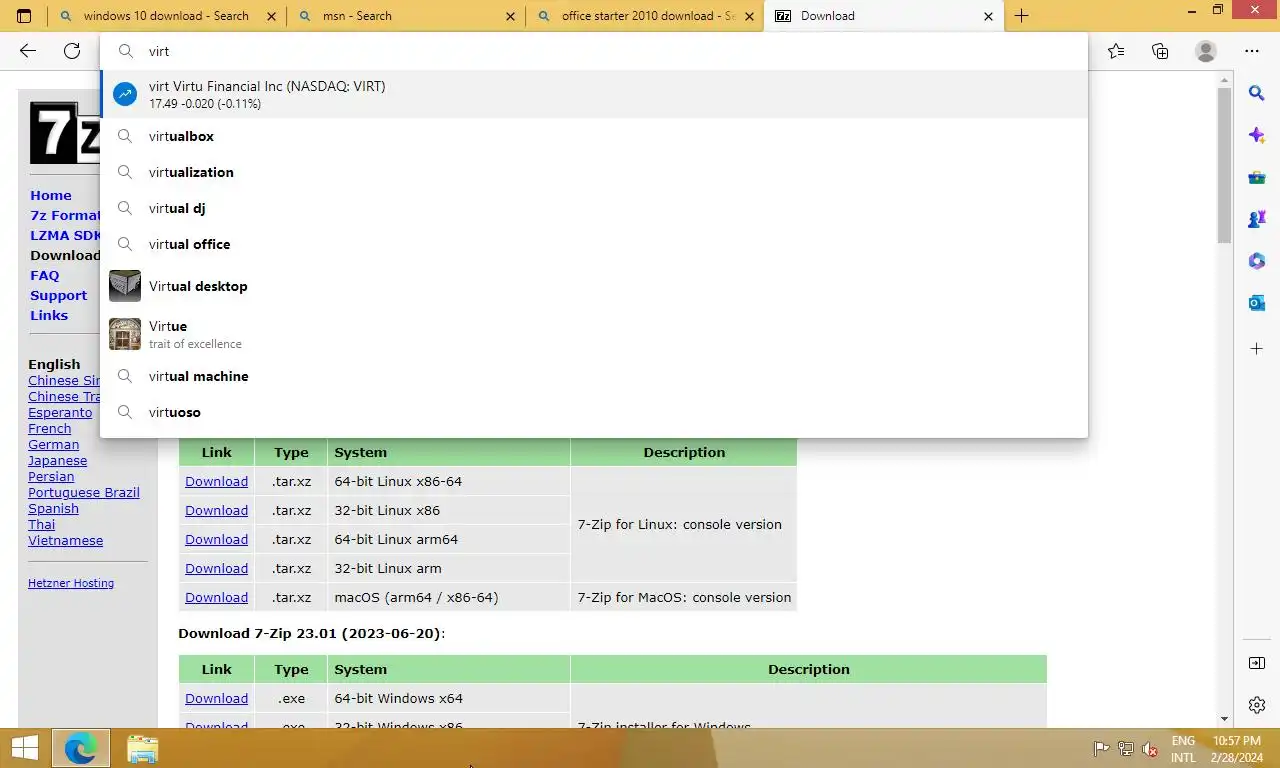Download 32-bit Linux x86 tar.xz
Viewport: 1280px width, 768px height.
216,511
